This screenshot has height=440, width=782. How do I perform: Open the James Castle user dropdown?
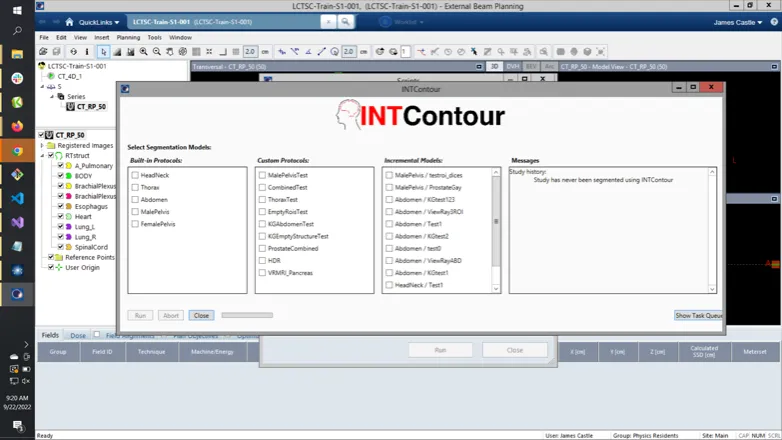point(738,22)
